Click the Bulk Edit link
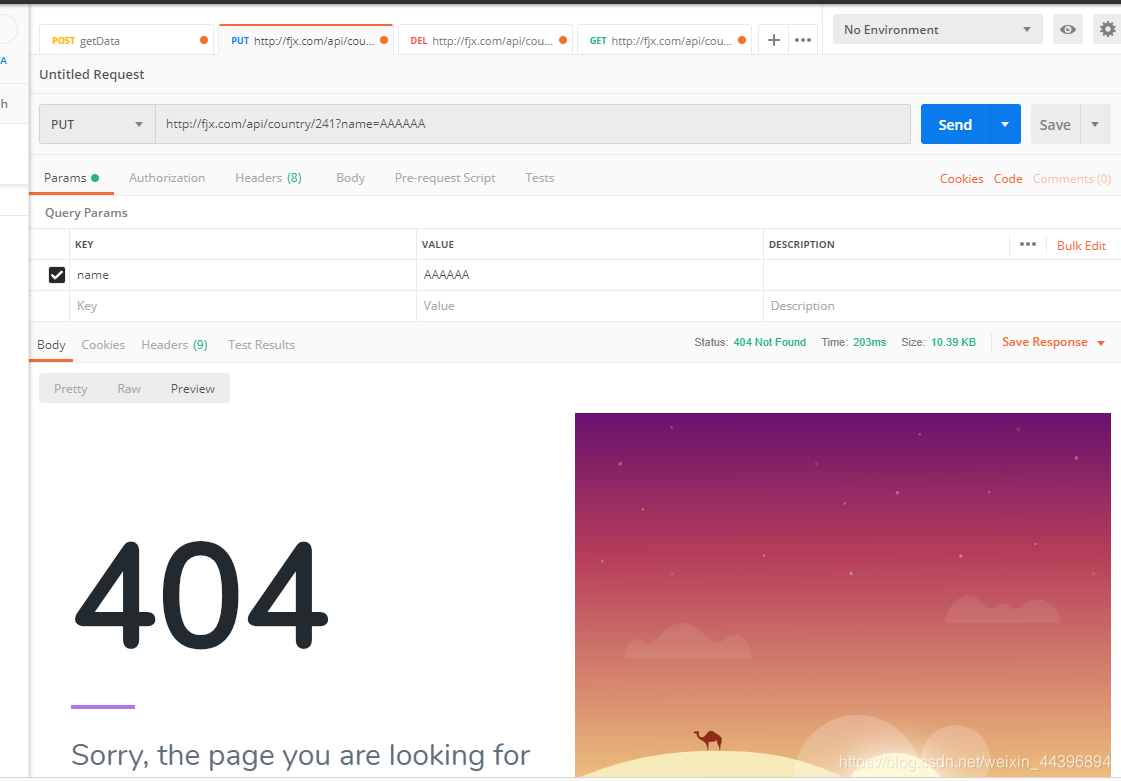The height and width of the screenshot is (781, 1121). coord(1081,245)
